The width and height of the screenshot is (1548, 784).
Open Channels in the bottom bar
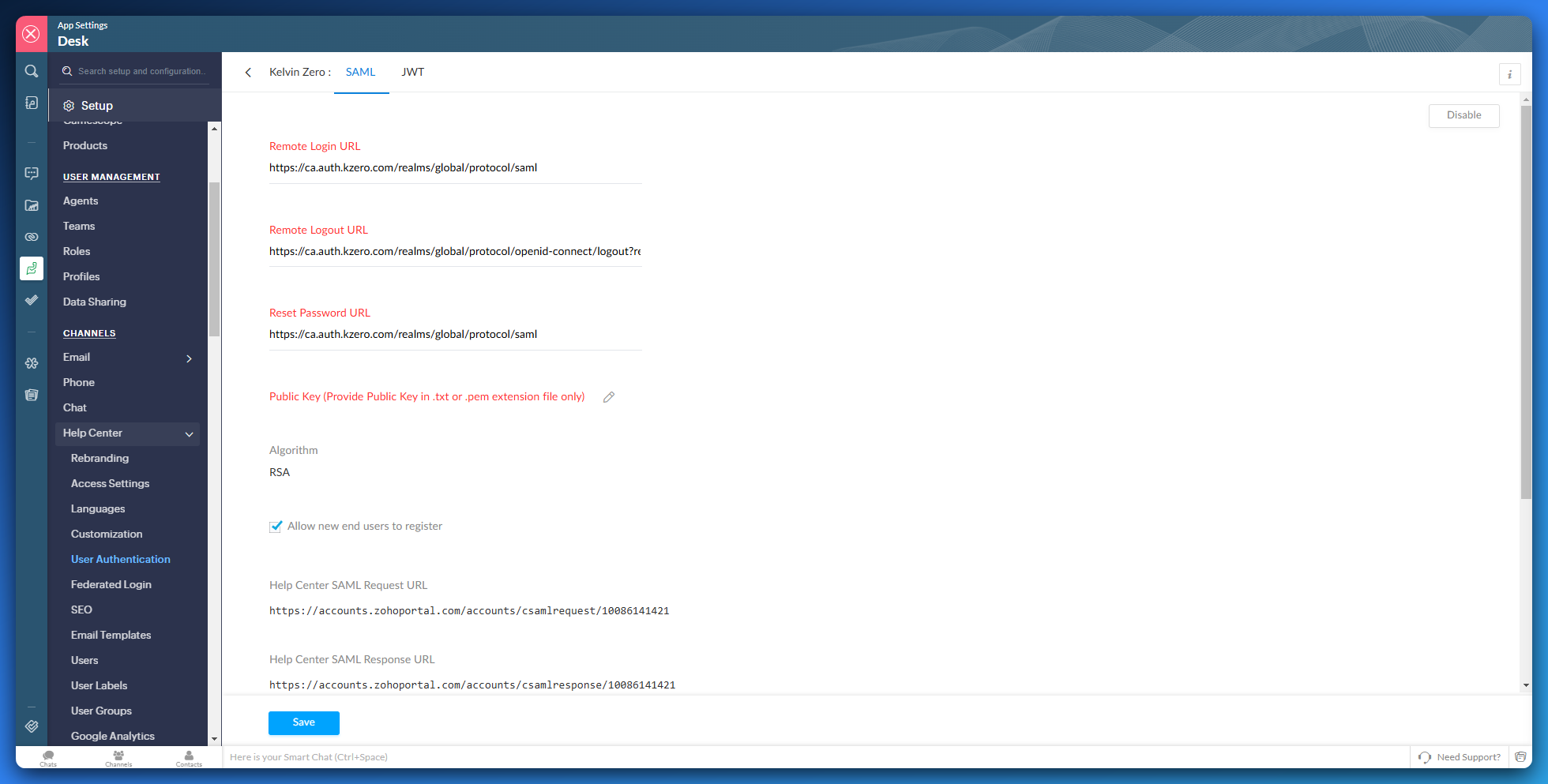coord(118,758)
